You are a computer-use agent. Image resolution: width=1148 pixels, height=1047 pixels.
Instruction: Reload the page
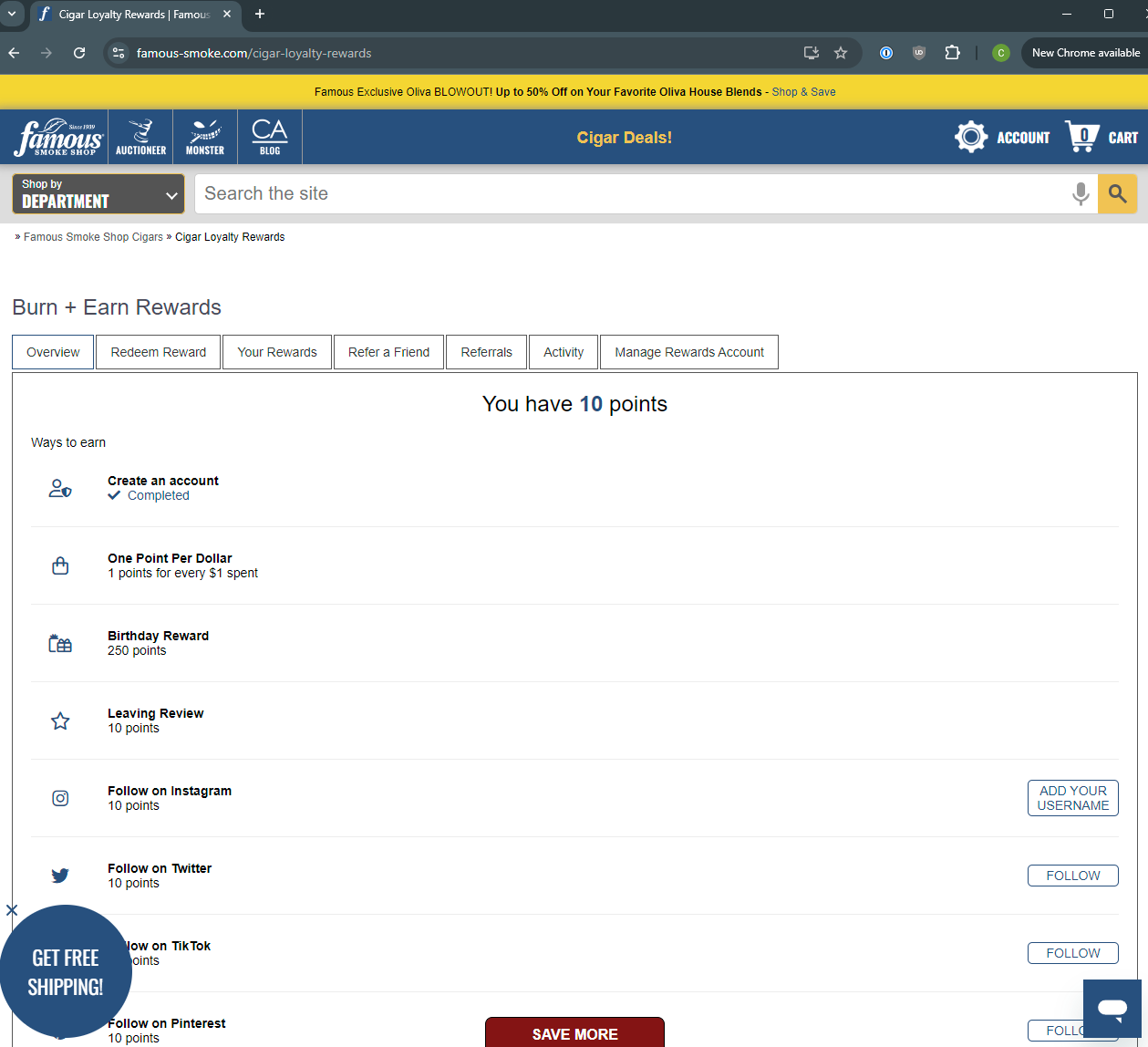(x=79, y=53)
